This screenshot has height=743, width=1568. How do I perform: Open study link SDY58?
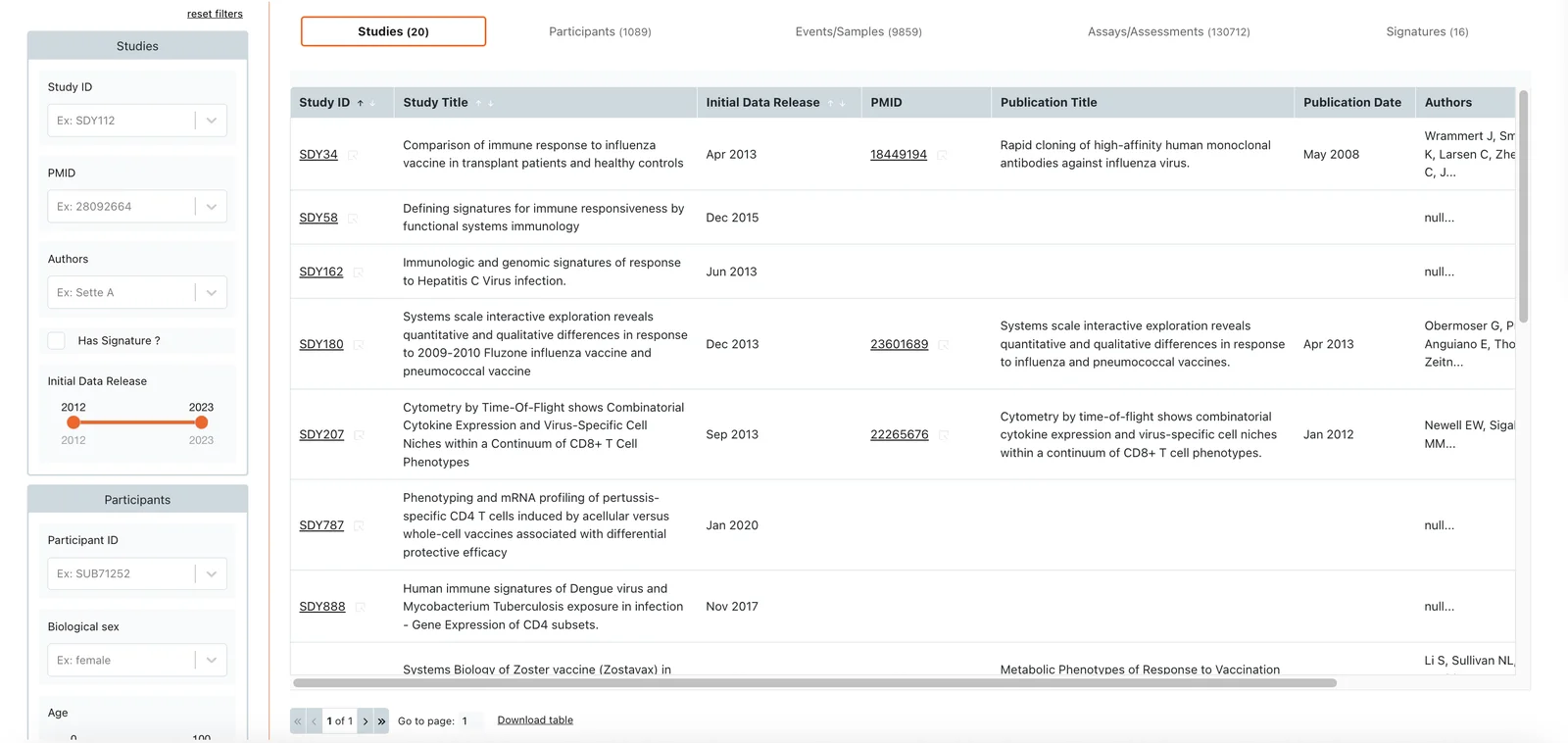pos(318,218)
